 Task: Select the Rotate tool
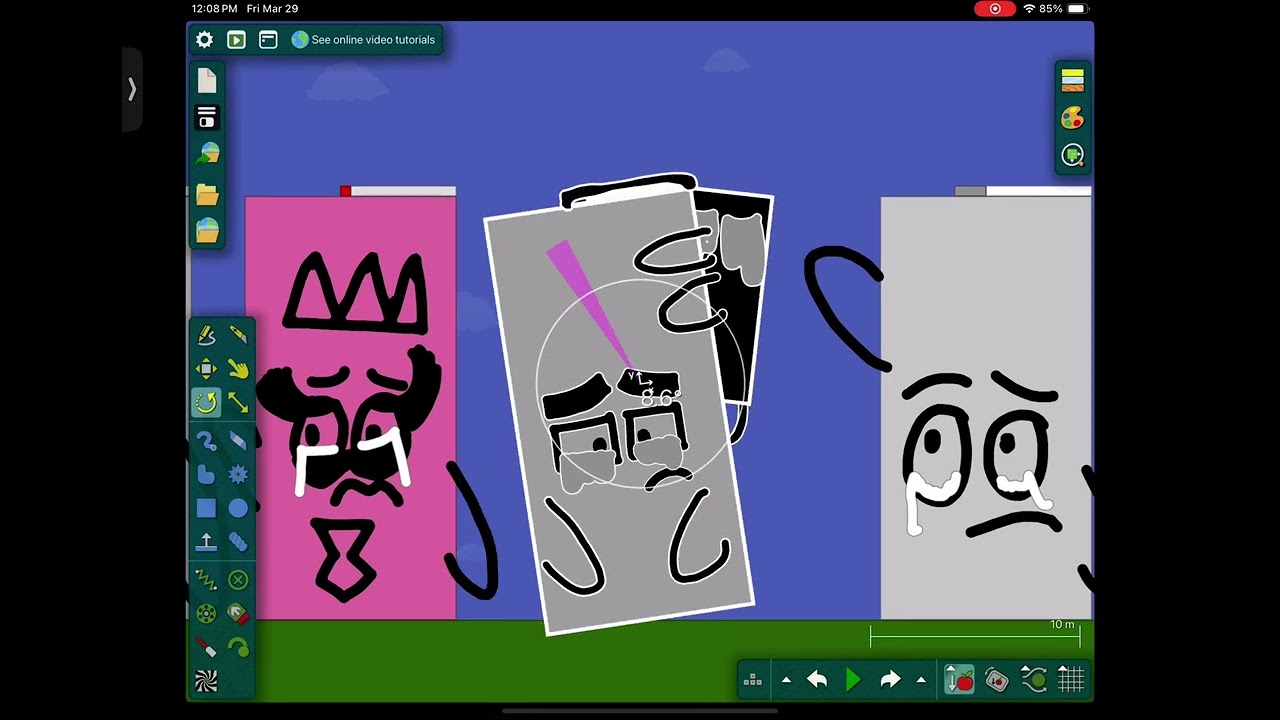(x=206, y=402)
